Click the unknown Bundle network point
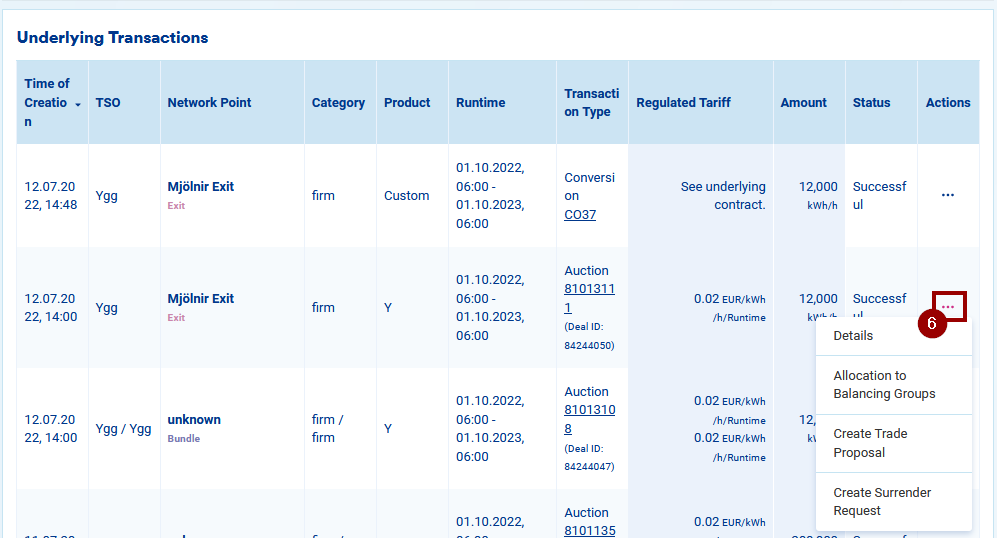The height and width of the screenshot is (538, 997). [x=194, y=420]
